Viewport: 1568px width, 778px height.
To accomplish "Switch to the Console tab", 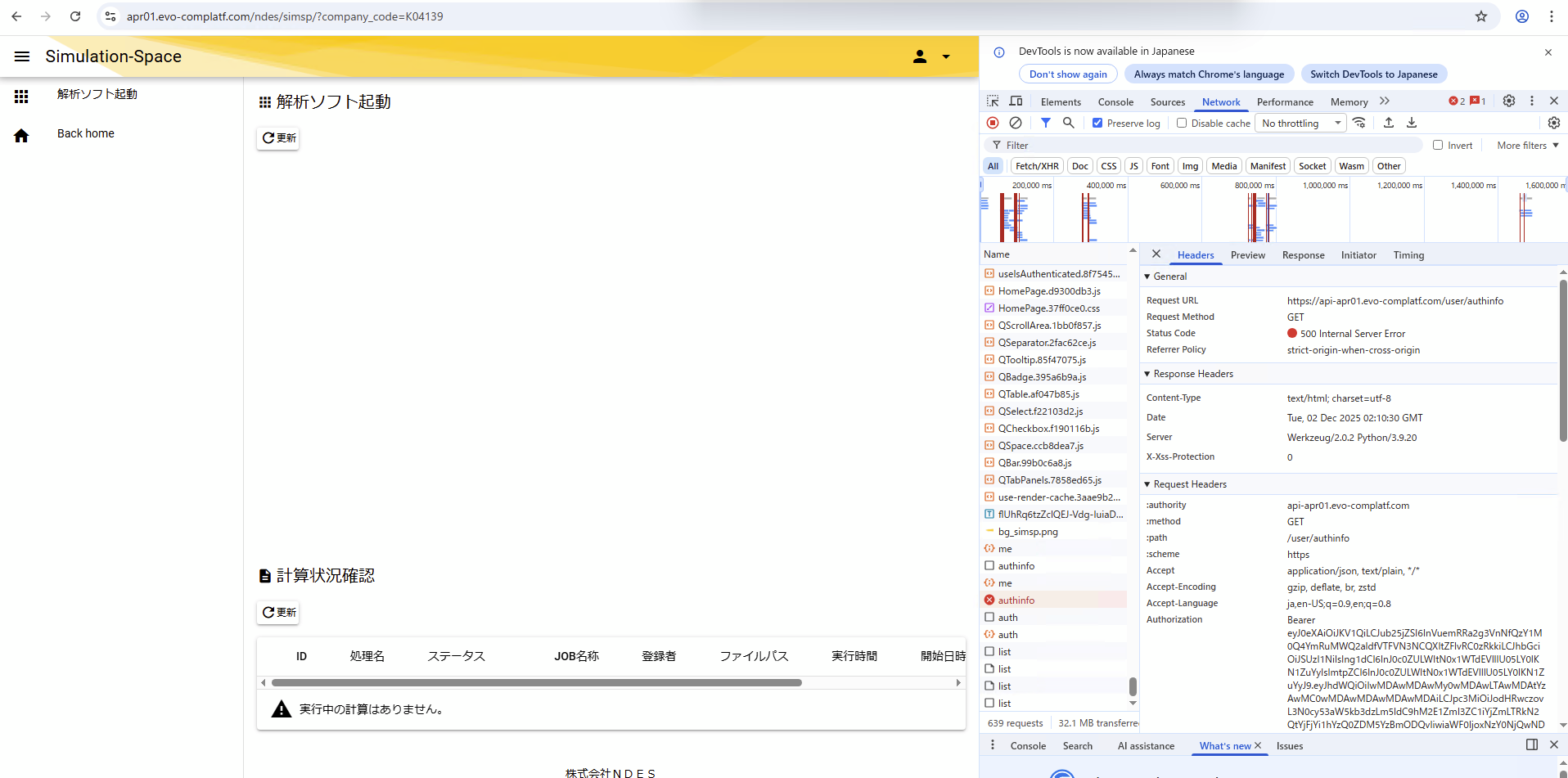I will [x=1115, y=101].
